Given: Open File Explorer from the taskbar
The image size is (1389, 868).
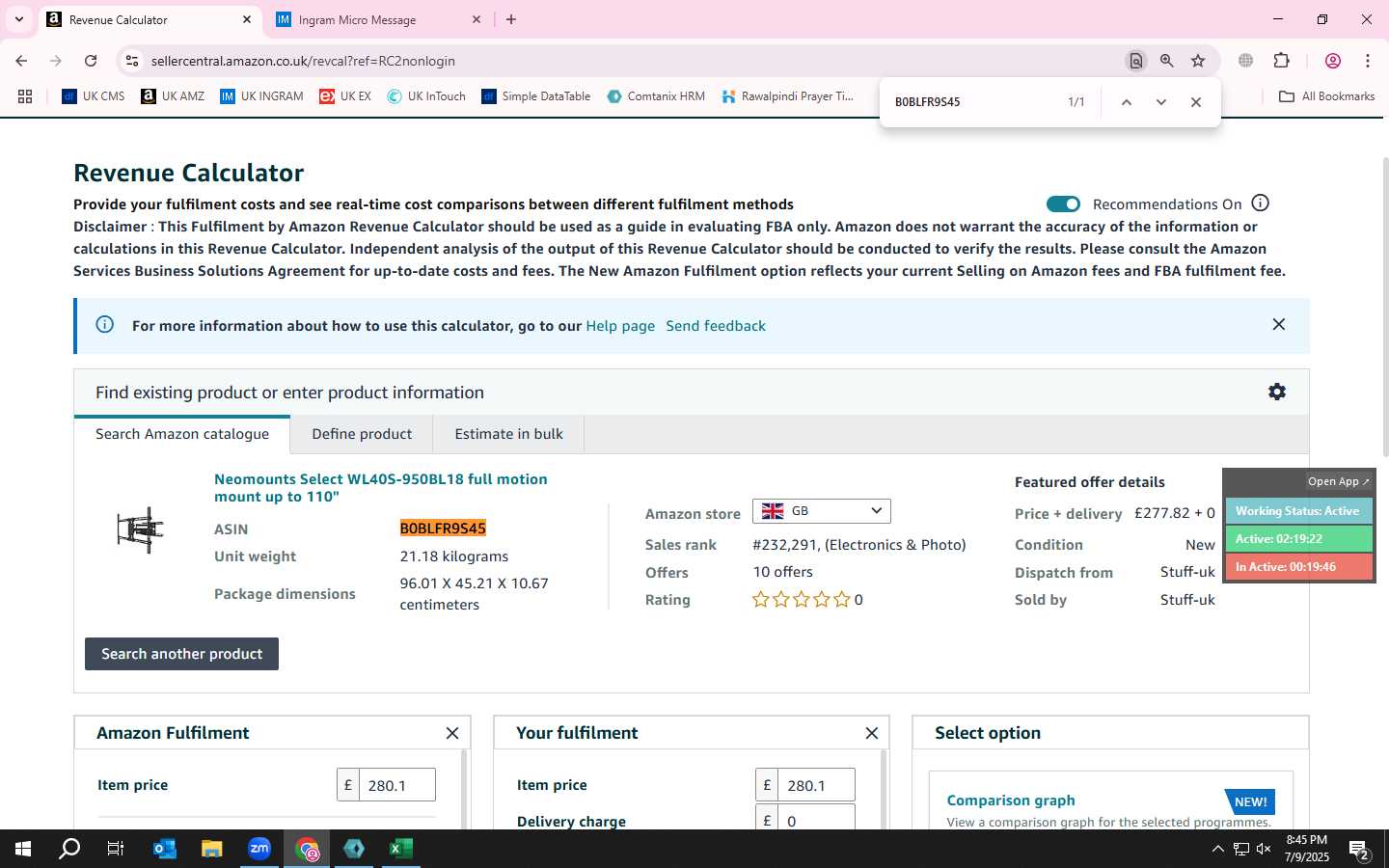Looking at the screenshot, I should point(211,849).
